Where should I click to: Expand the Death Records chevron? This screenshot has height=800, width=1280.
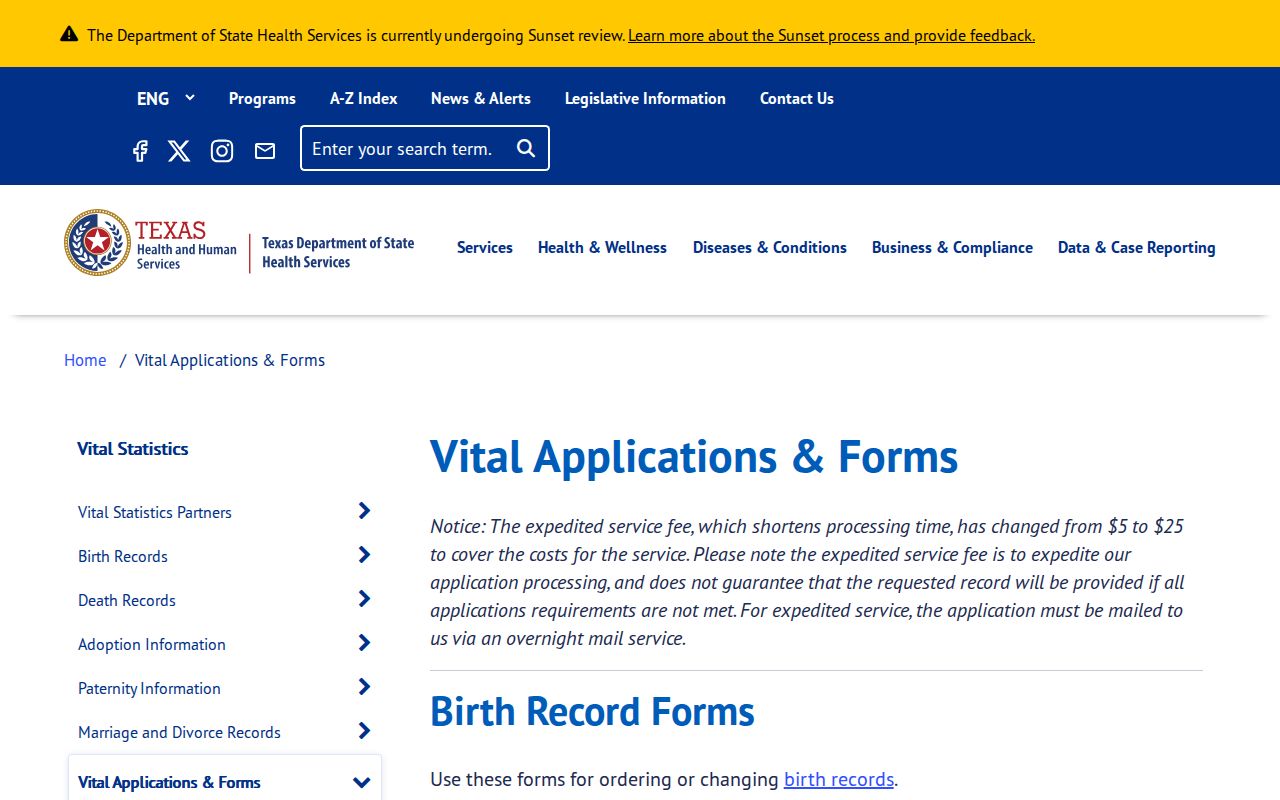tap(364, 599)
